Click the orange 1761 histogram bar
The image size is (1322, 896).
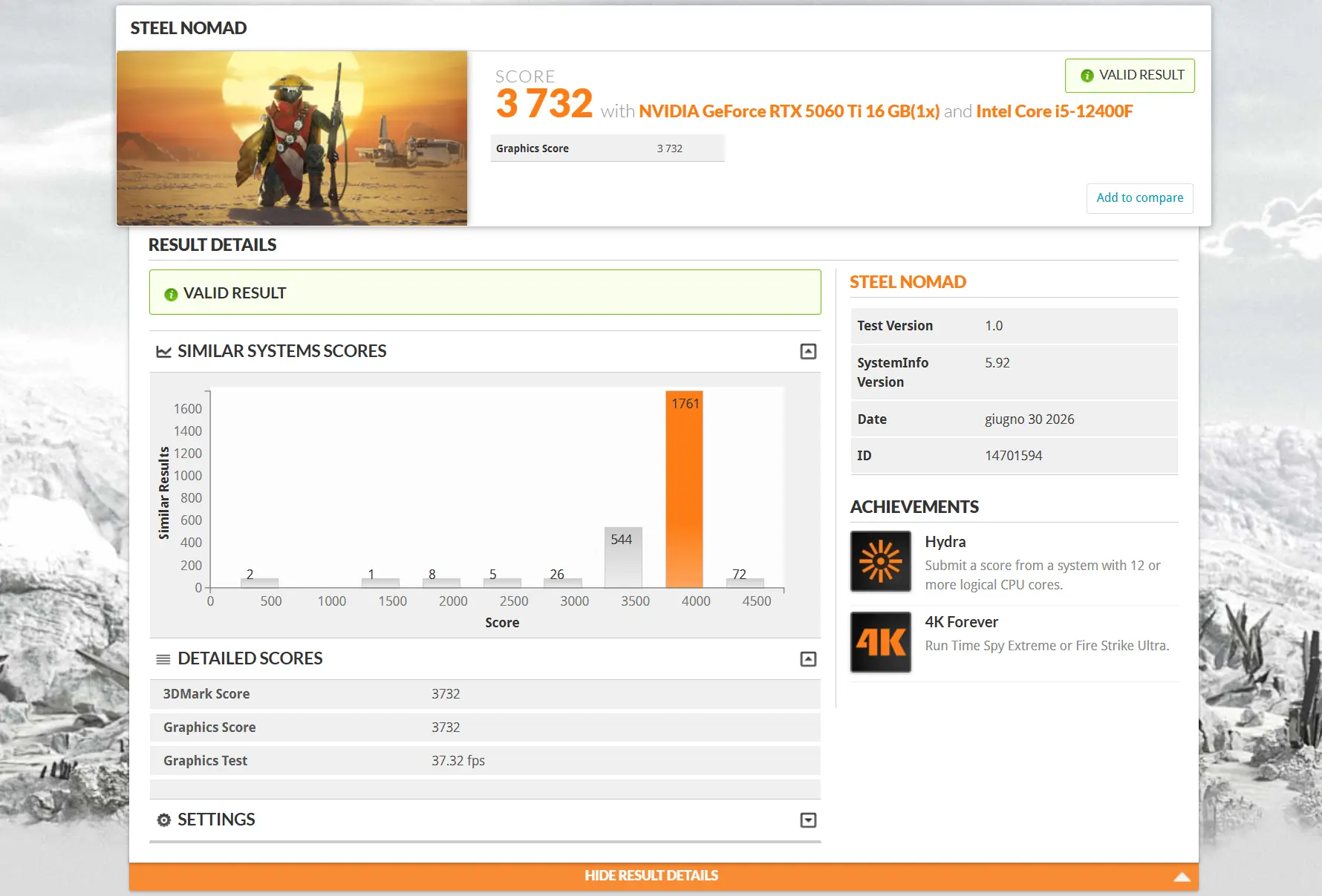(684, 489)
